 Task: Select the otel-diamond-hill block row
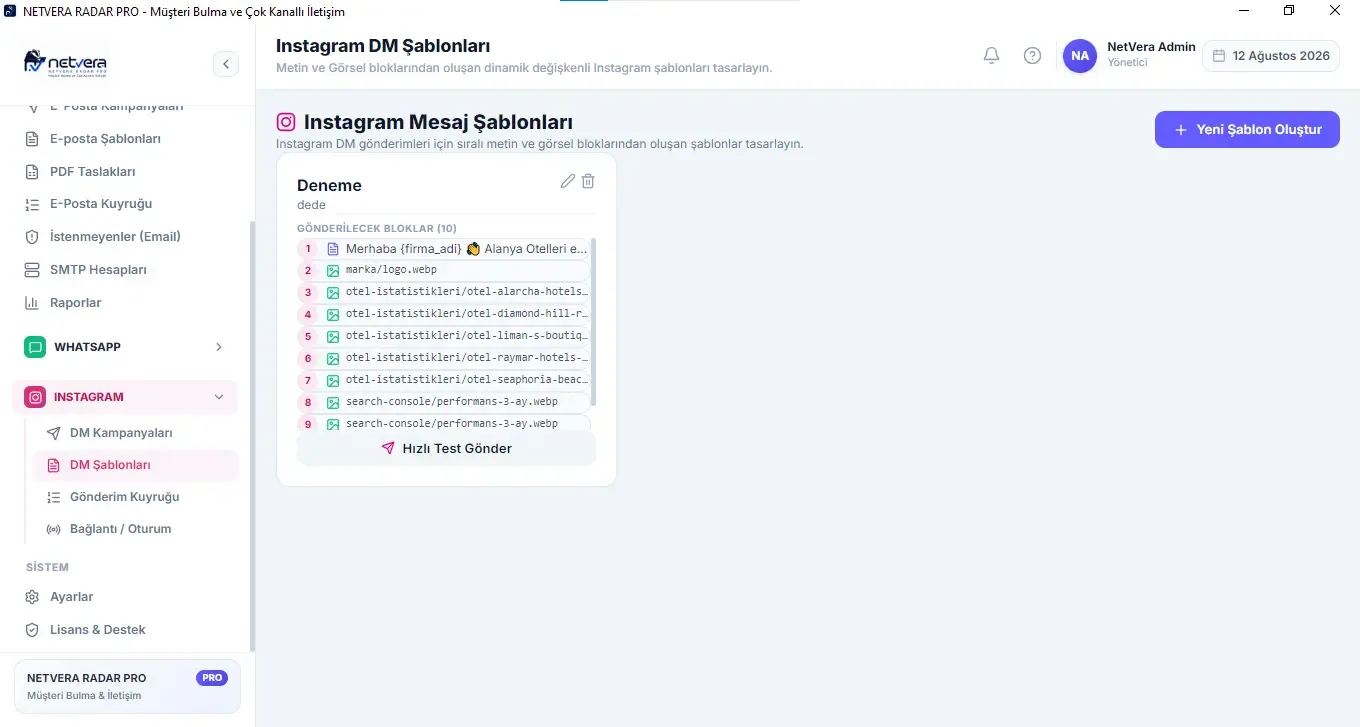pyautogui.click(x=443, y=315)
